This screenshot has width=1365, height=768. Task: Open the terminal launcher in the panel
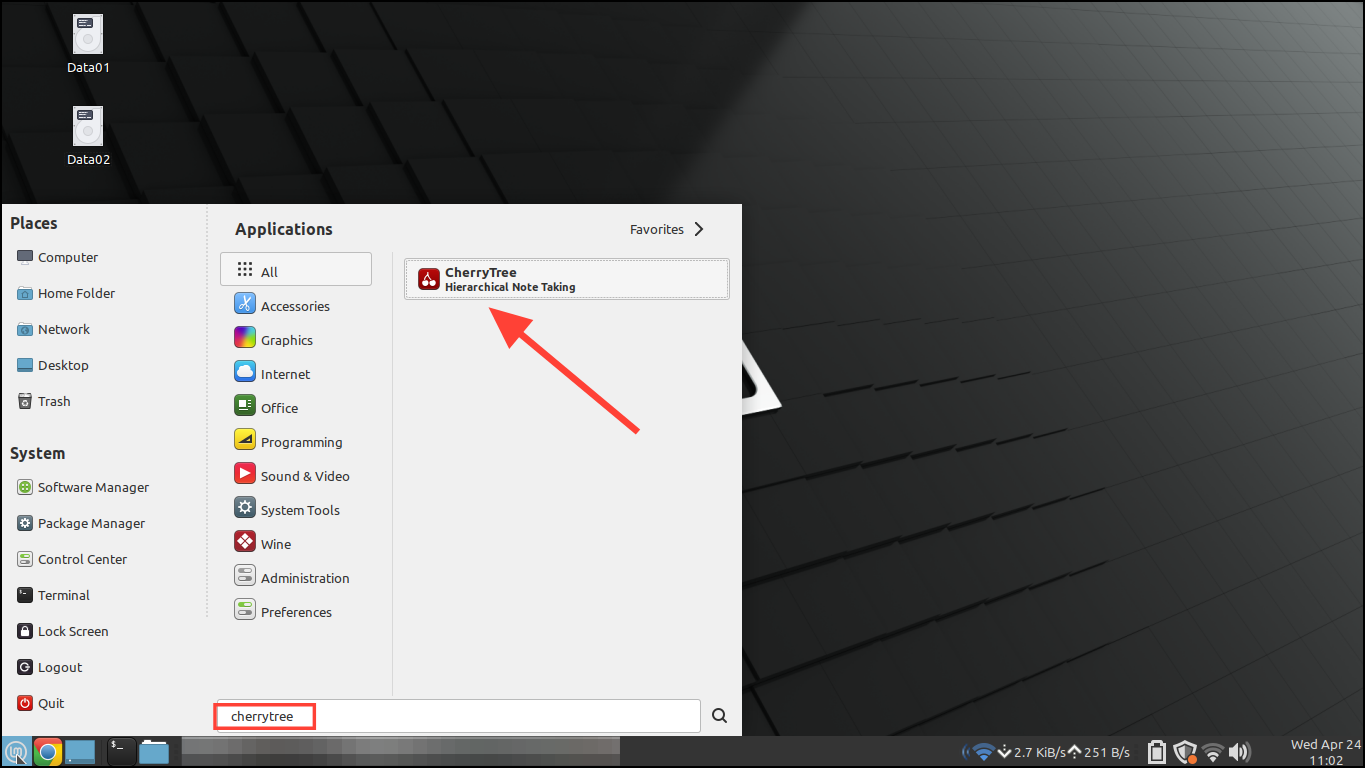point(121,752)
